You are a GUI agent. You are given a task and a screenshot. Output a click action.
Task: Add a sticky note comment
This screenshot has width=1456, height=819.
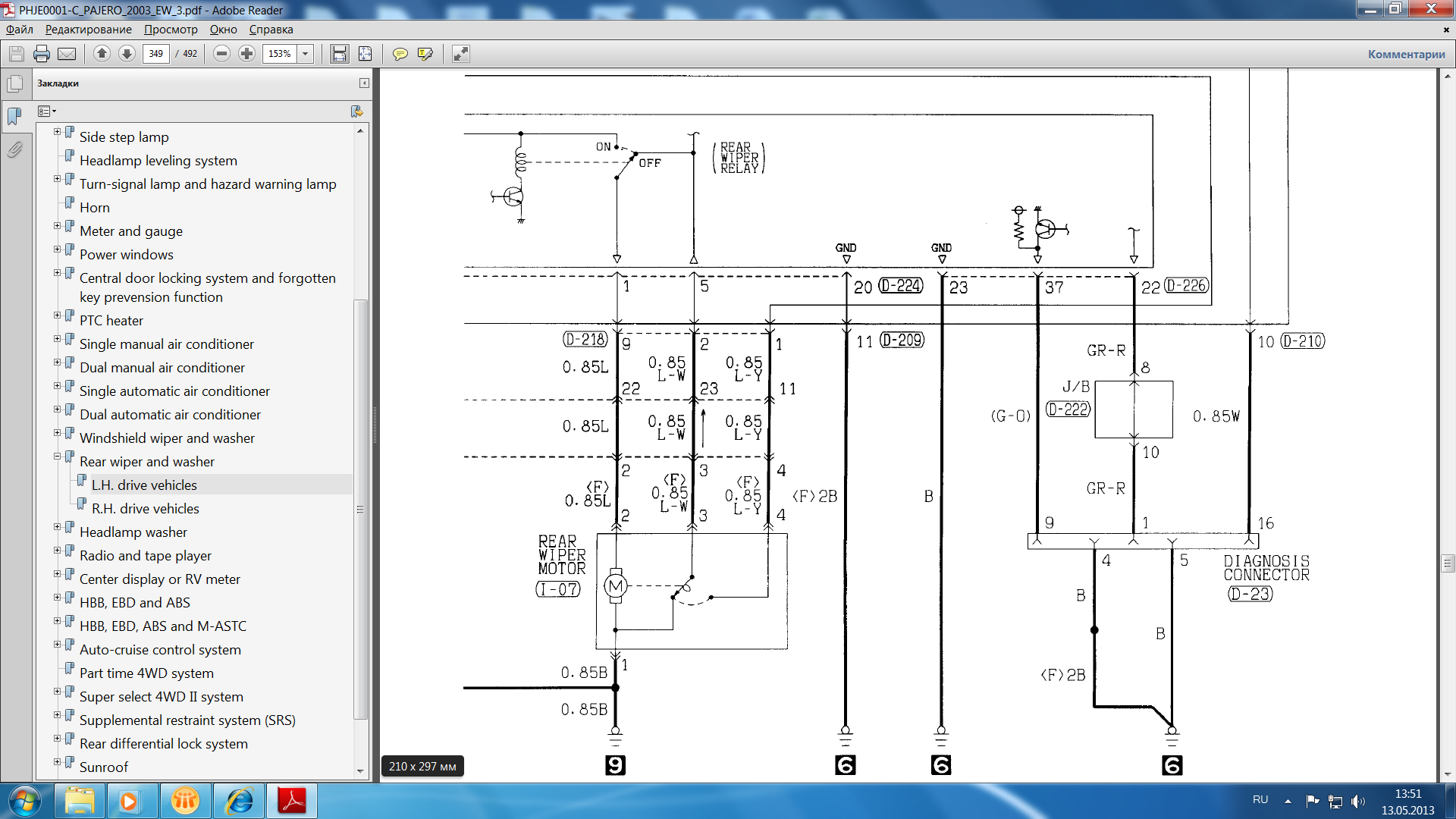pos(400,54)
